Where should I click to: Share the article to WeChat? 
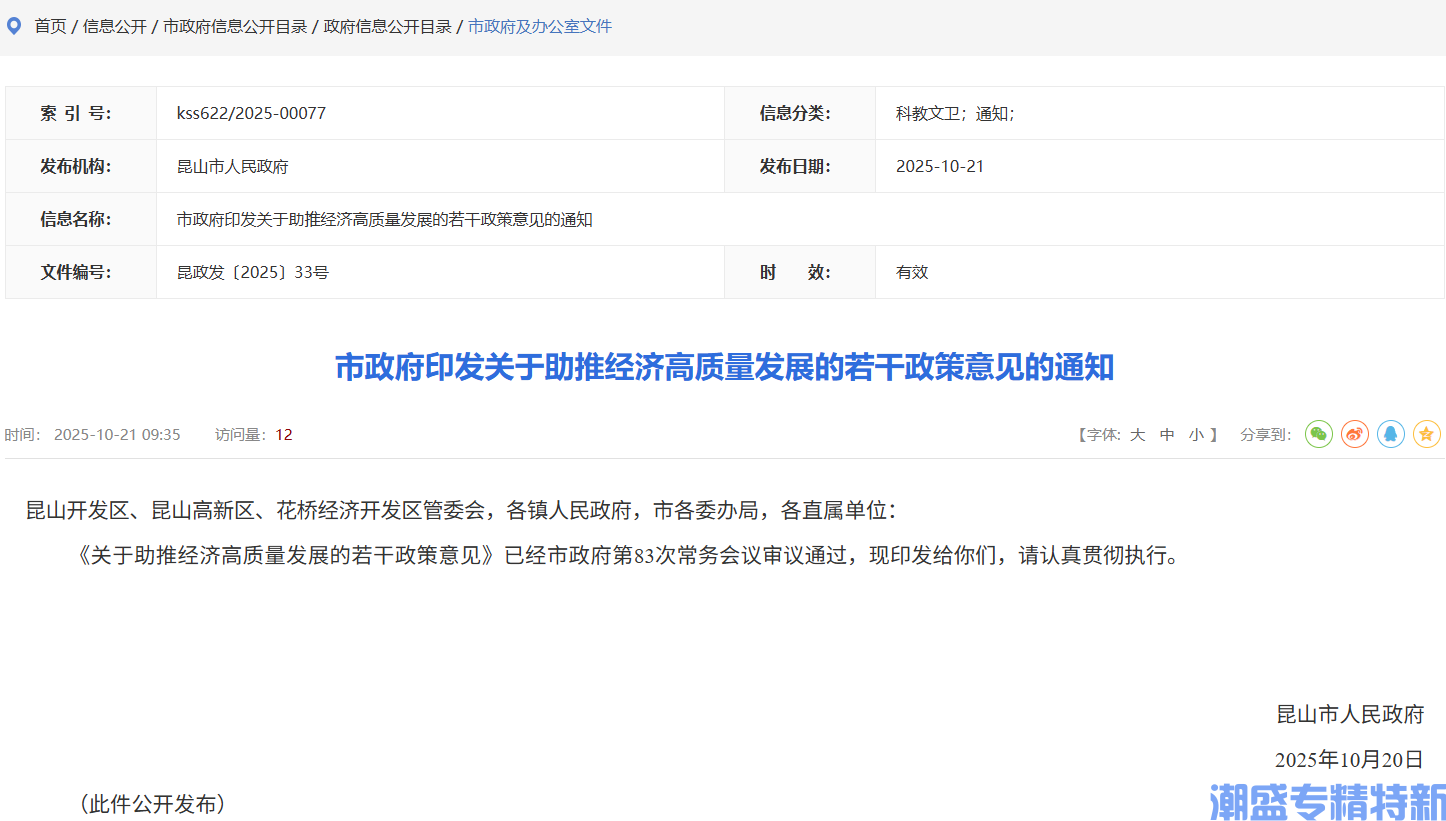click(x=1318, y=434)
